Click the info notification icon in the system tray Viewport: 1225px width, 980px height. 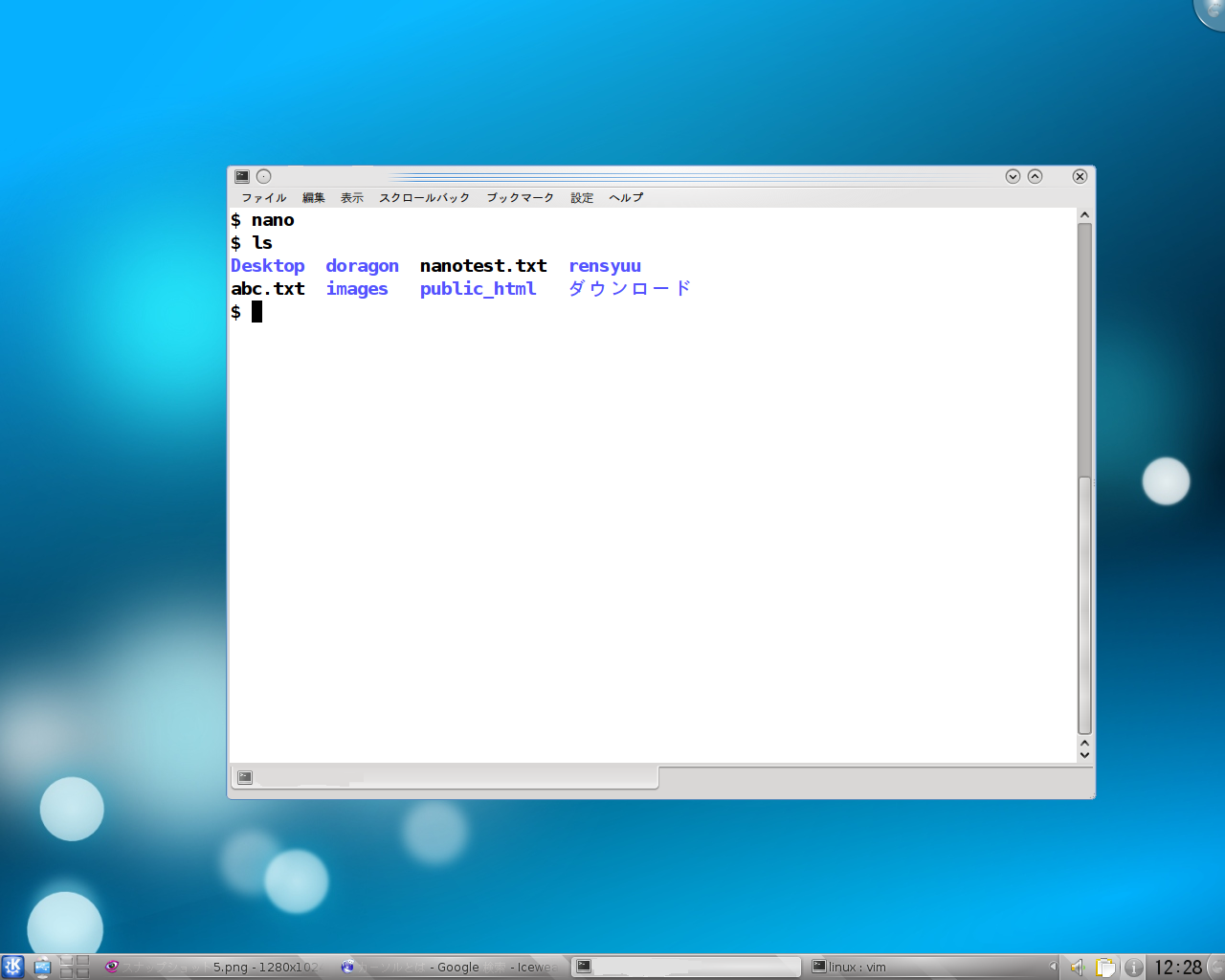pos(1133,967)
